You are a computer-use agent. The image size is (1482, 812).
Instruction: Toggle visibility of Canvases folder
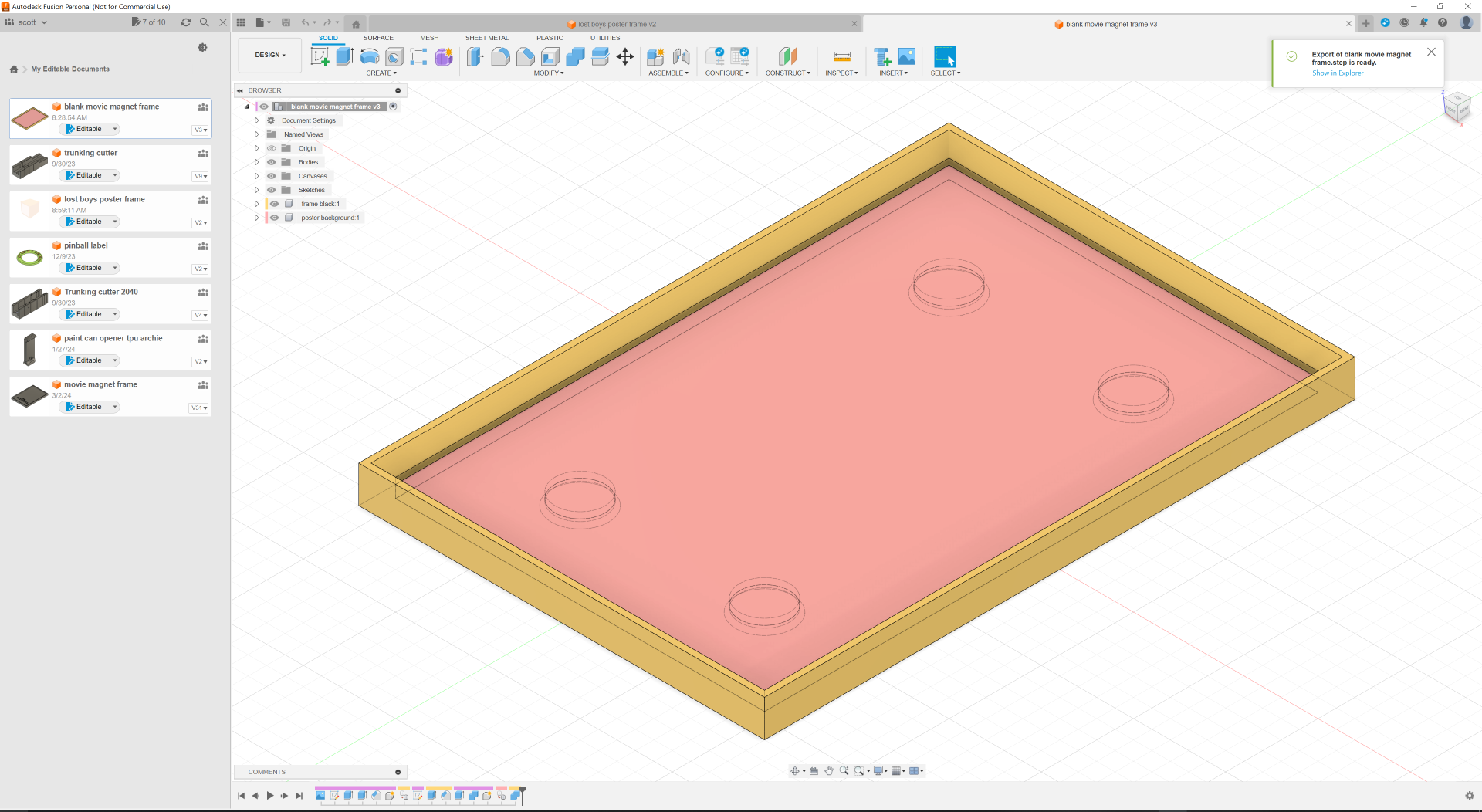pyautogui.click(x=272, y=176)
